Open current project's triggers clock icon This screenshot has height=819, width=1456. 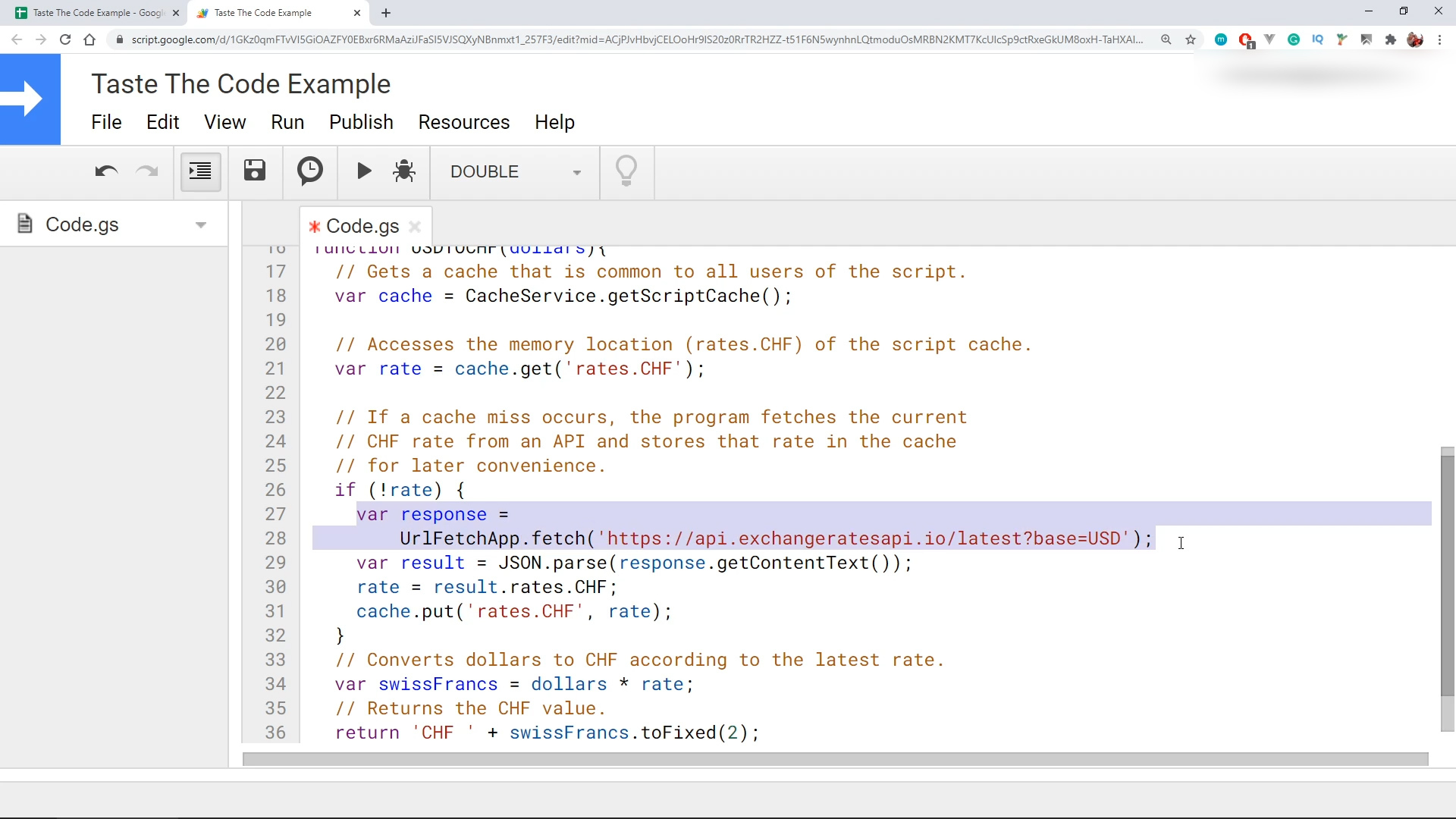[x=310, y=171]
